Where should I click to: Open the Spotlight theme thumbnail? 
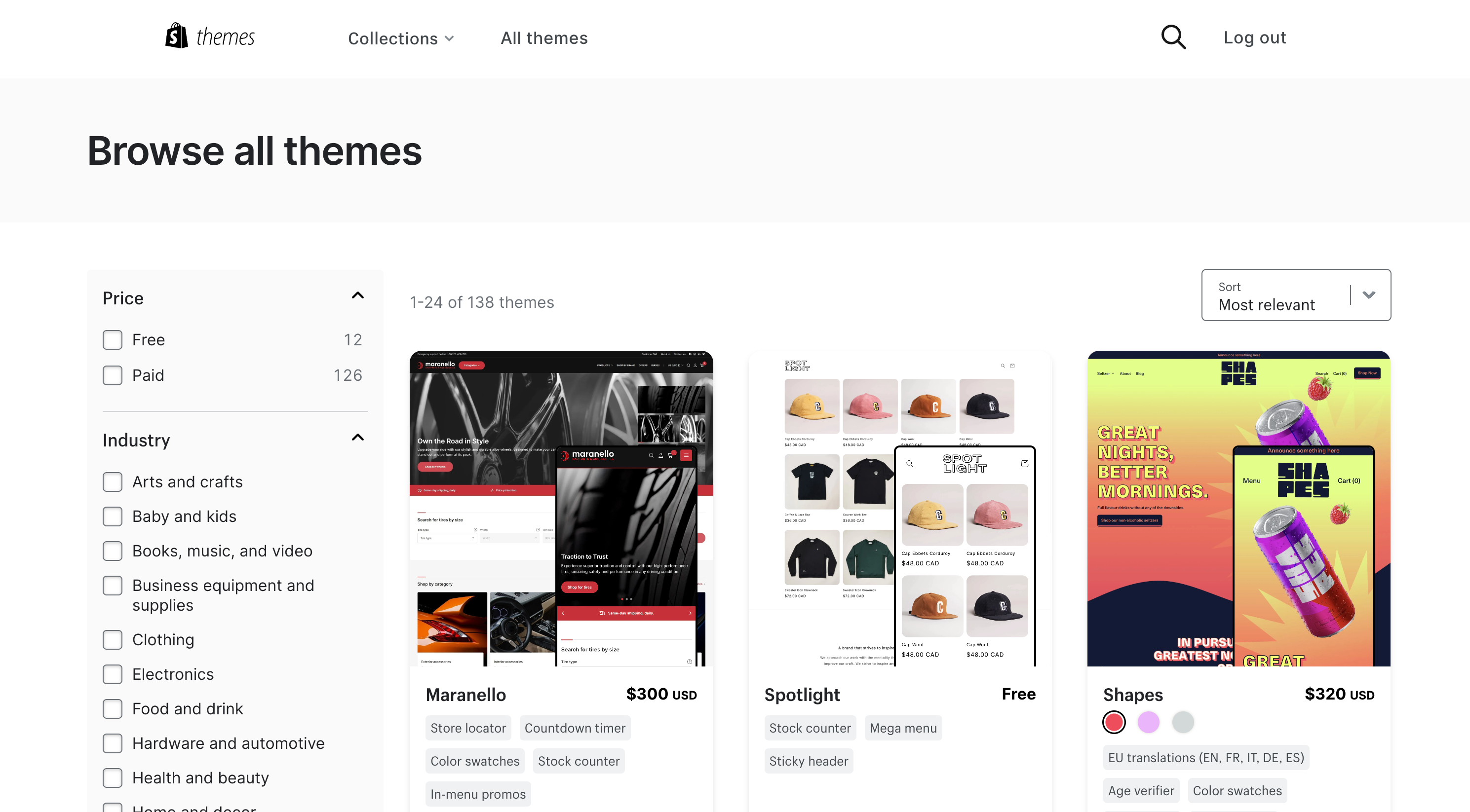point(900,508)
